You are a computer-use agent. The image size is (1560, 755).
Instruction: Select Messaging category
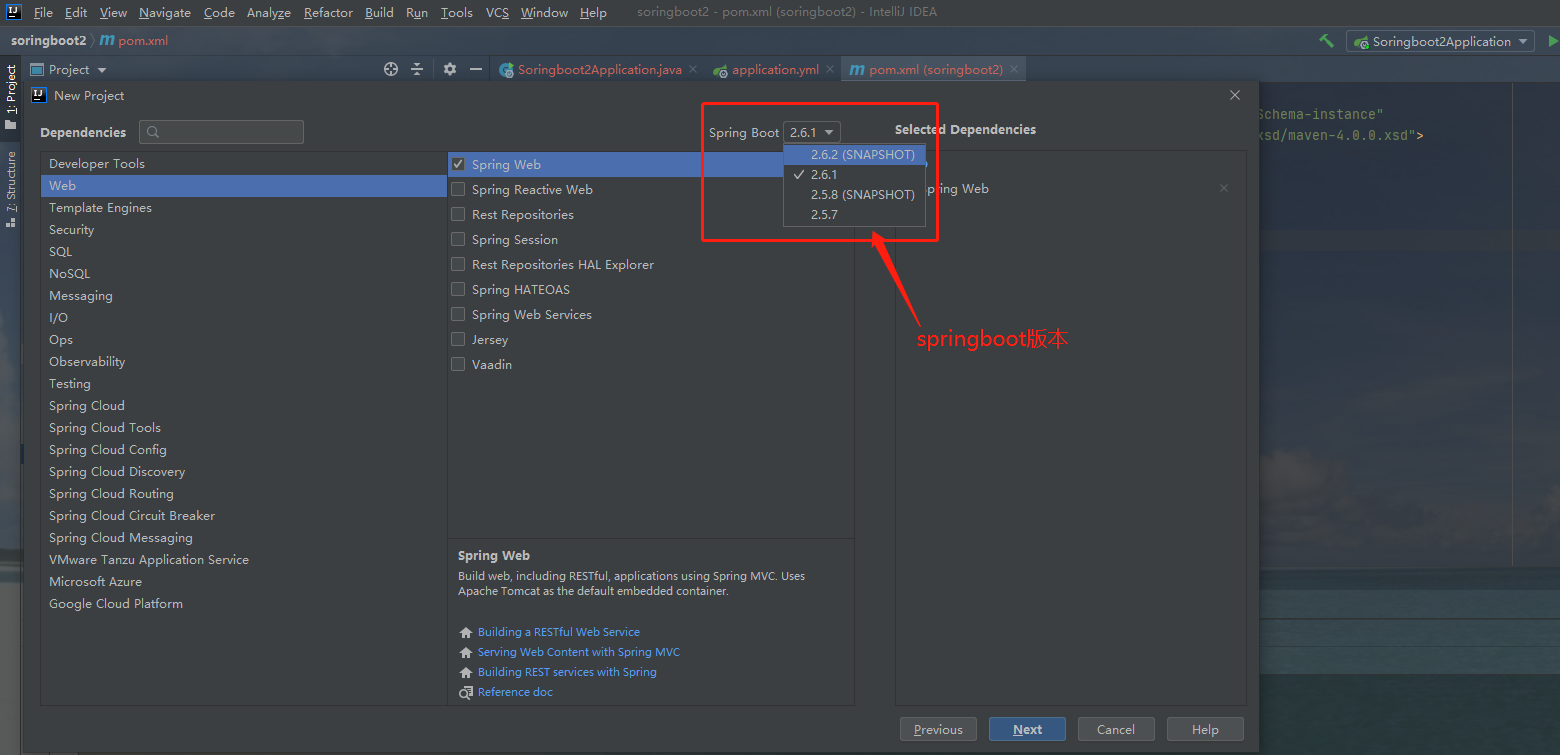pos(244,295)
